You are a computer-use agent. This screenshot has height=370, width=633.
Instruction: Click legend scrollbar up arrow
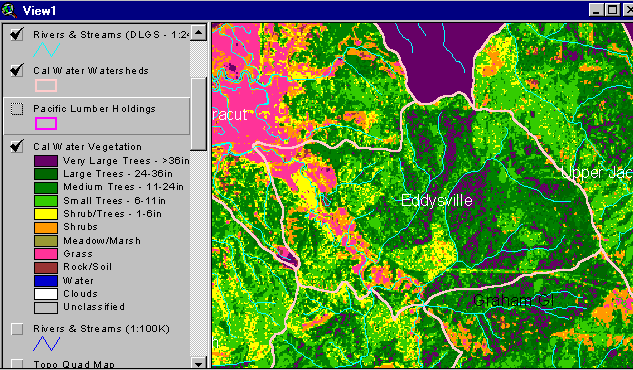point(198,32)
